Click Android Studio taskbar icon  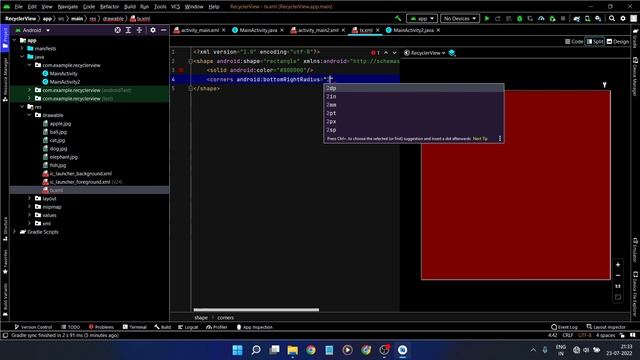pyautogui.click(x=402, y=350)
